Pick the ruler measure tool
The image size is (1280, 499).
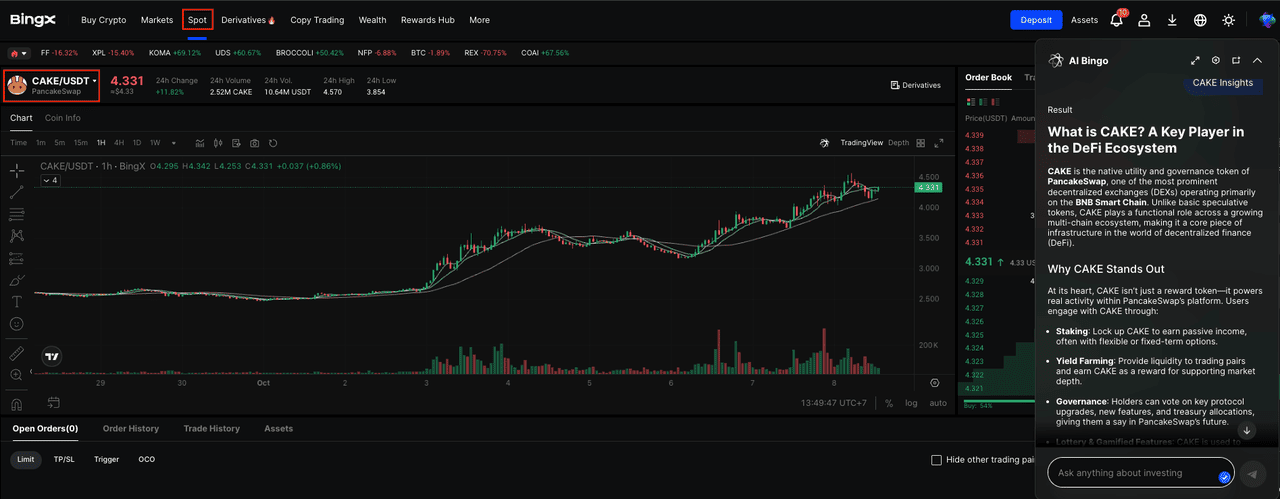(16, 353)
